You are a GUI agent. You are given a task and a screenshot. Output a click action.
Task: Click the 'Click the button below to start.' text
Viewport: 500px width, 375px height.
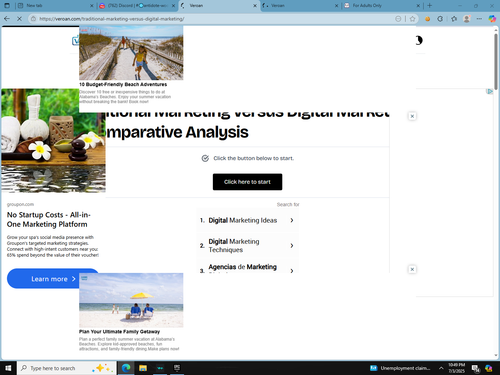click(253, 158)
